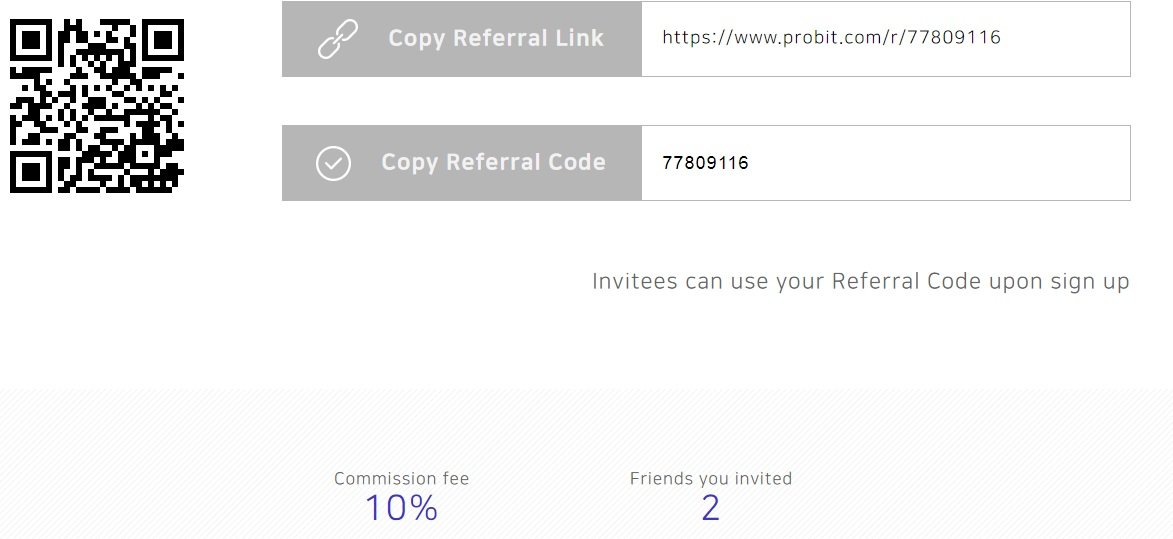Click the 10% commission value
Screen dimensions: 1173x539
point(401,508)
